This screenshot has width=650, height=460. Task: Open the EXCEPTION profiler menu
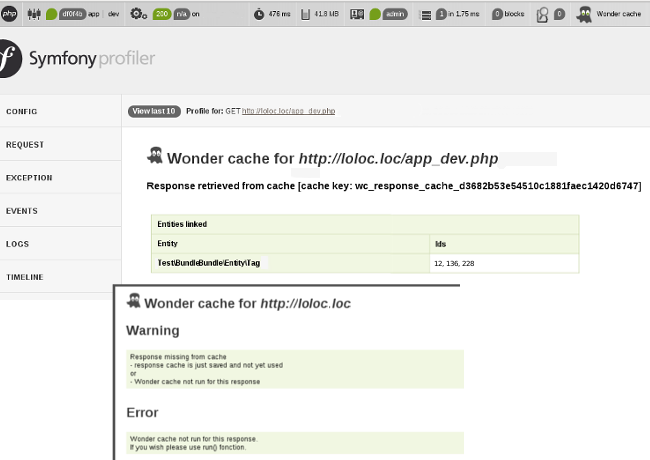[x=61, y=177]
